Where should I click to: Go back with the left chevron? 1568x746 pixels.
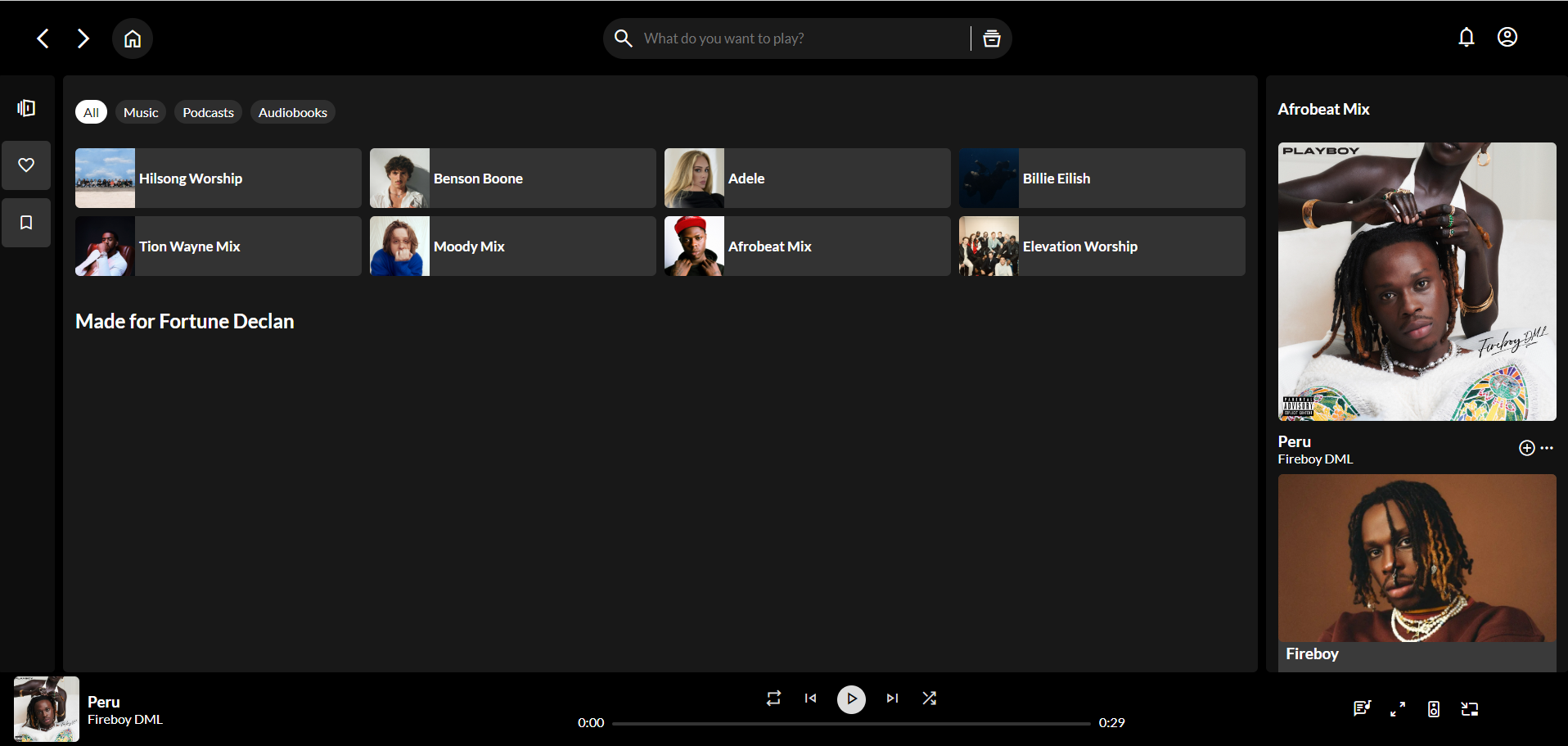(x=43, y=38)
